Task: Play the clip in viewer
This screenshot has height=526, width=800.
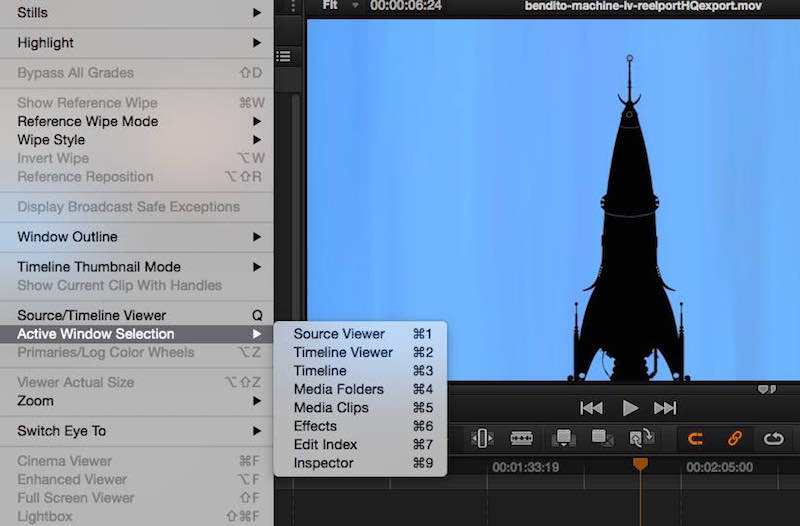Action: tap(630, 408)
